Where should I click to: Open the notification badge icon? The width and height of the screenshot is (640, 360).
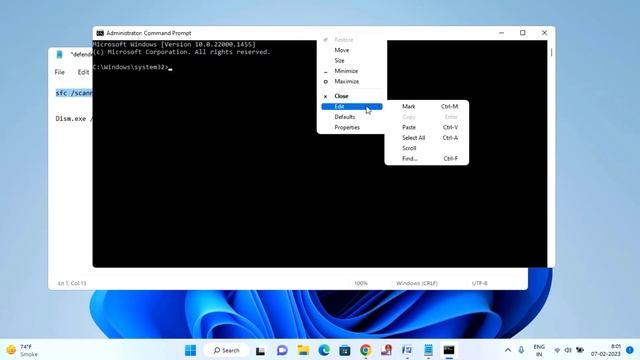click(630, 350)
